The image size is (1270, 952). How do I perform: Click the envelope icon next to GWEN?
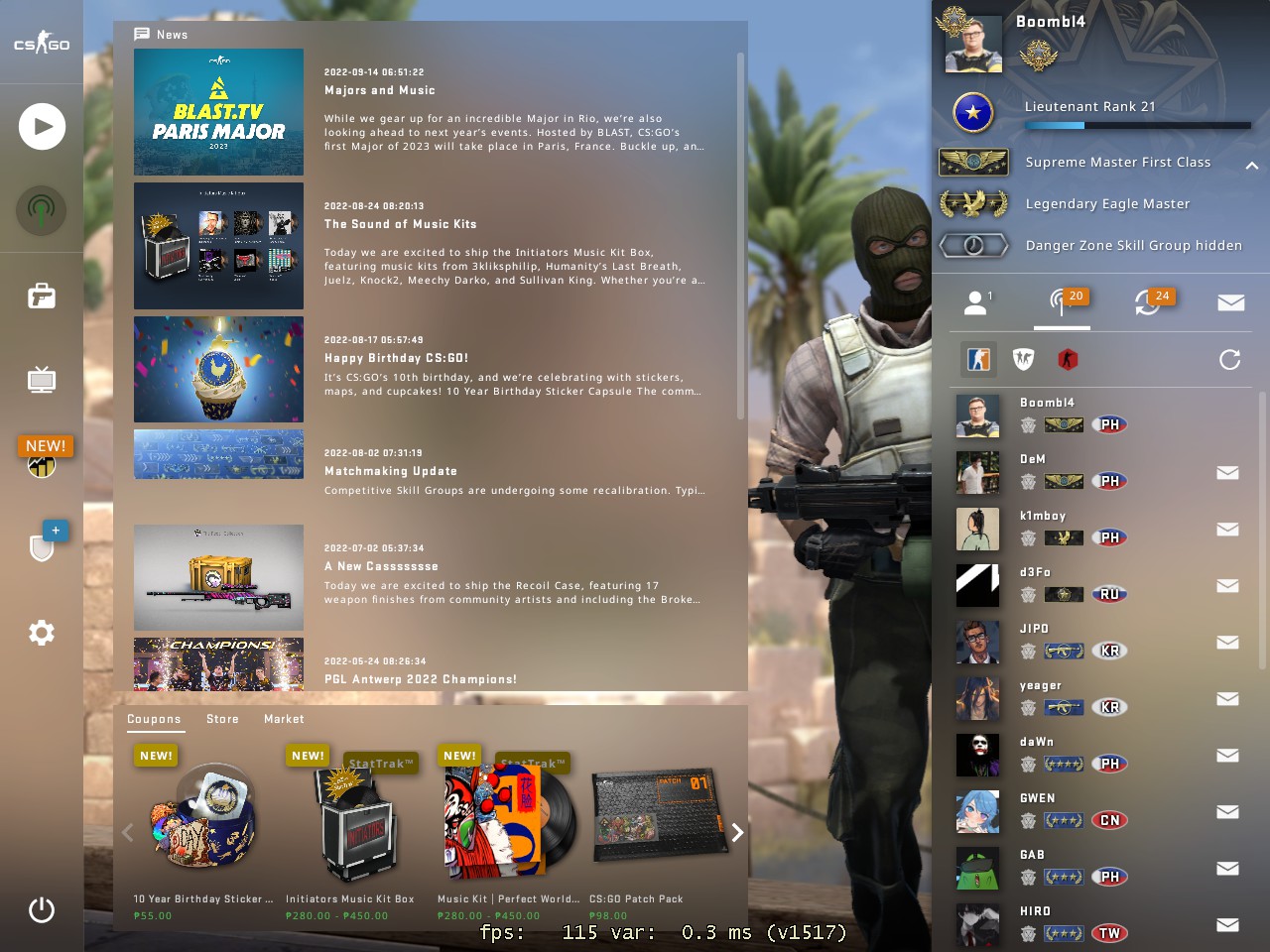[x=1227, y=812]
